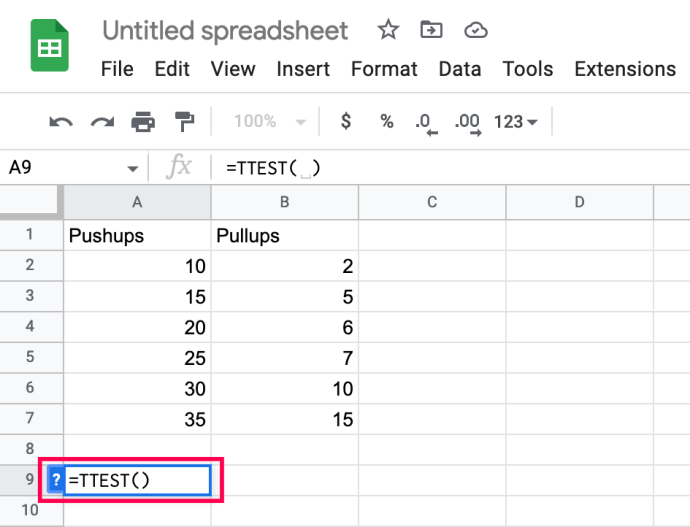This screenshot has height=527, width=690.
Task: Select column B header
Action: 285,202
